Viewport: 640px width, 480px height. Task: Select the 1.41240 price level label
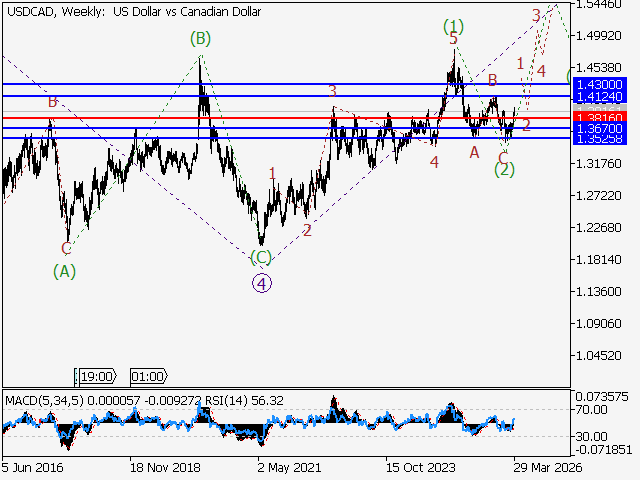[600, 97]
